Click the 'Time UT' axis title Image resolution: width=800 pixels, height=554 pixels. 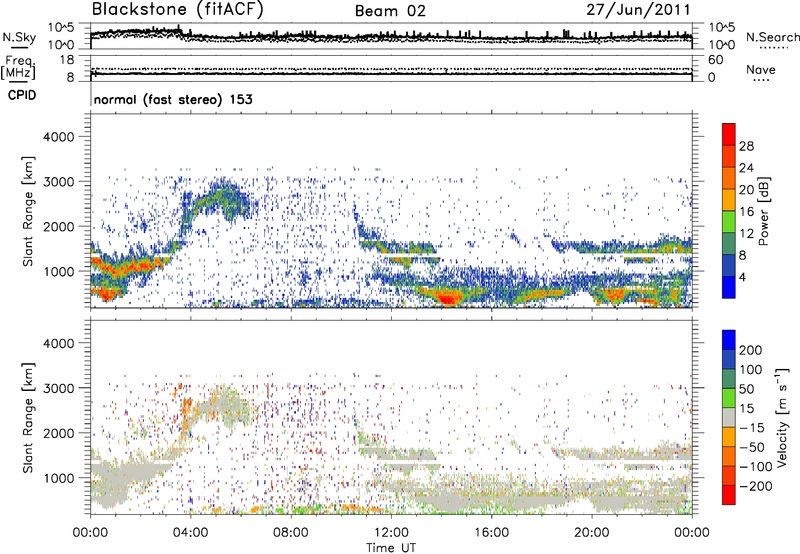click(x=391, y=547)
